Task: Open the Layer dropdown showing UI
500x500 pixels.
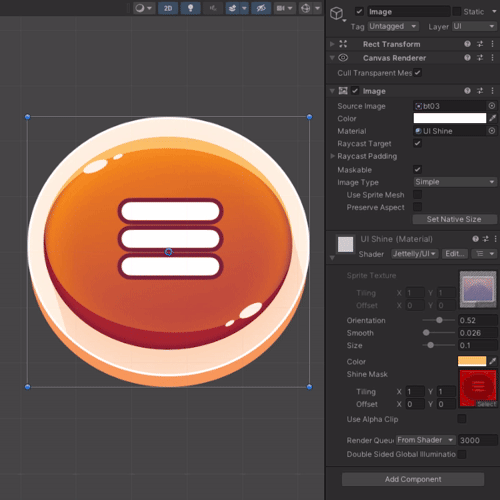Action: click(x=474, y=26)
